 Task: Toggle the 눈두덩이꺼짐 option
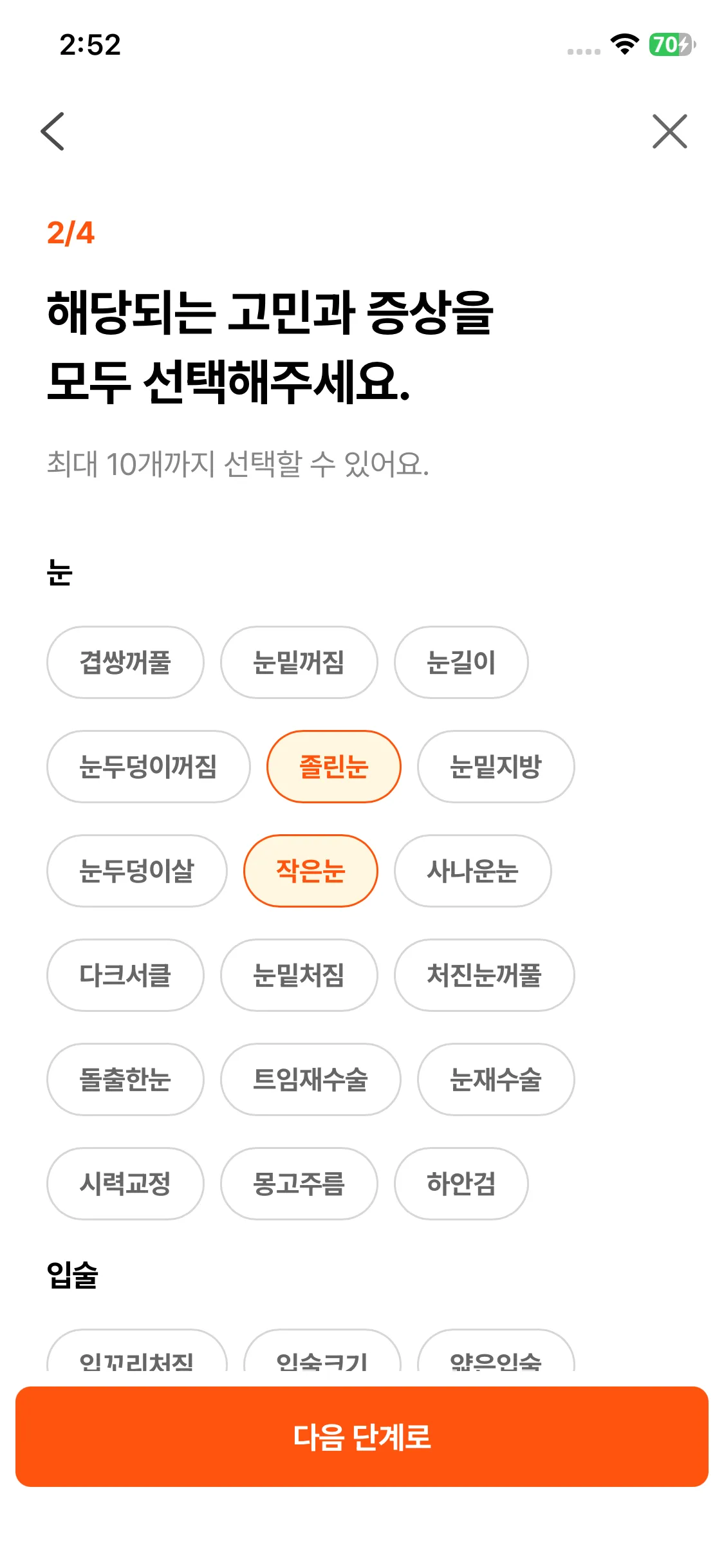click(x=148, y=767)
